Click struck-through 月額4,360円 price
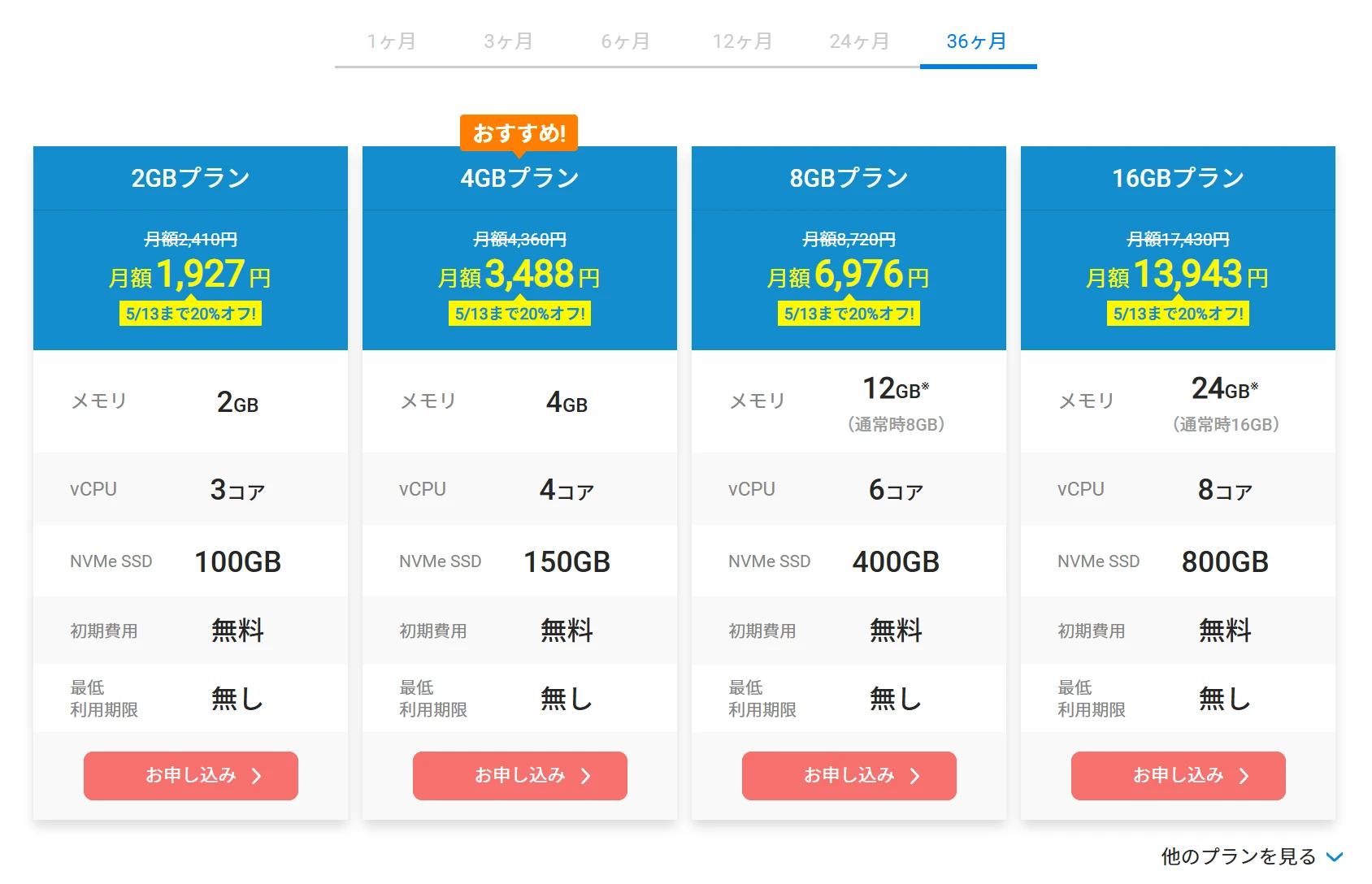The width and height of the screenshot is (1372, 884). (x=520, y=239)
